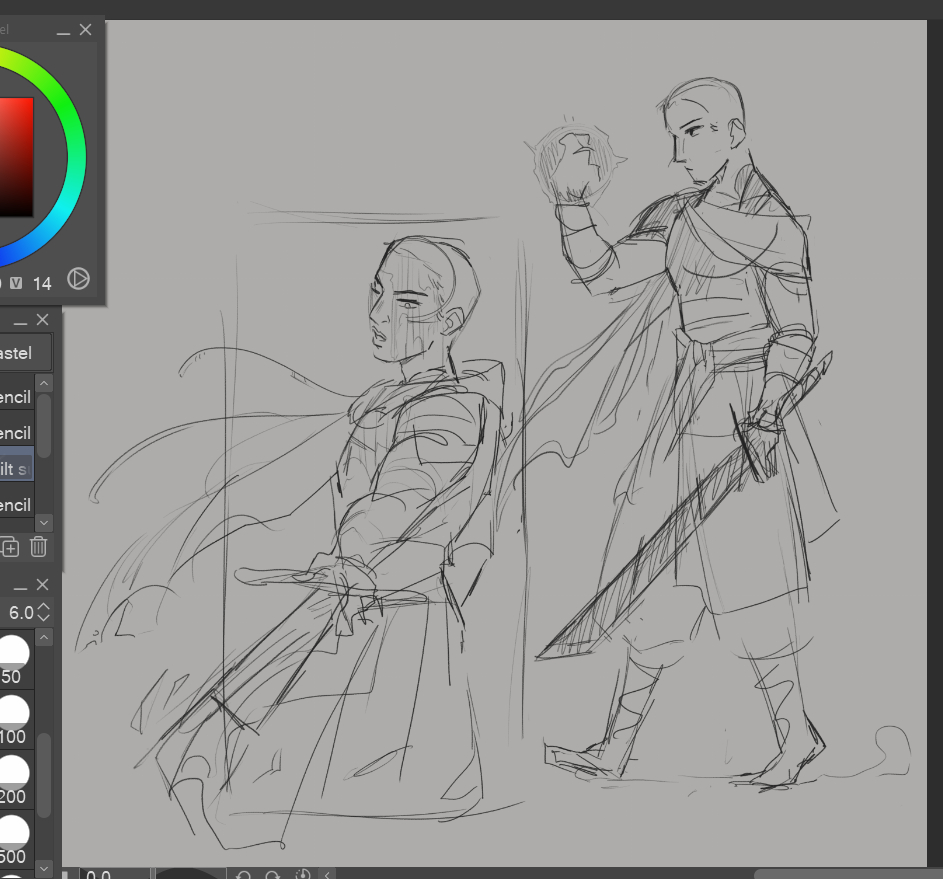Click the reset rotation icon in bottom bar

point(302,875)
